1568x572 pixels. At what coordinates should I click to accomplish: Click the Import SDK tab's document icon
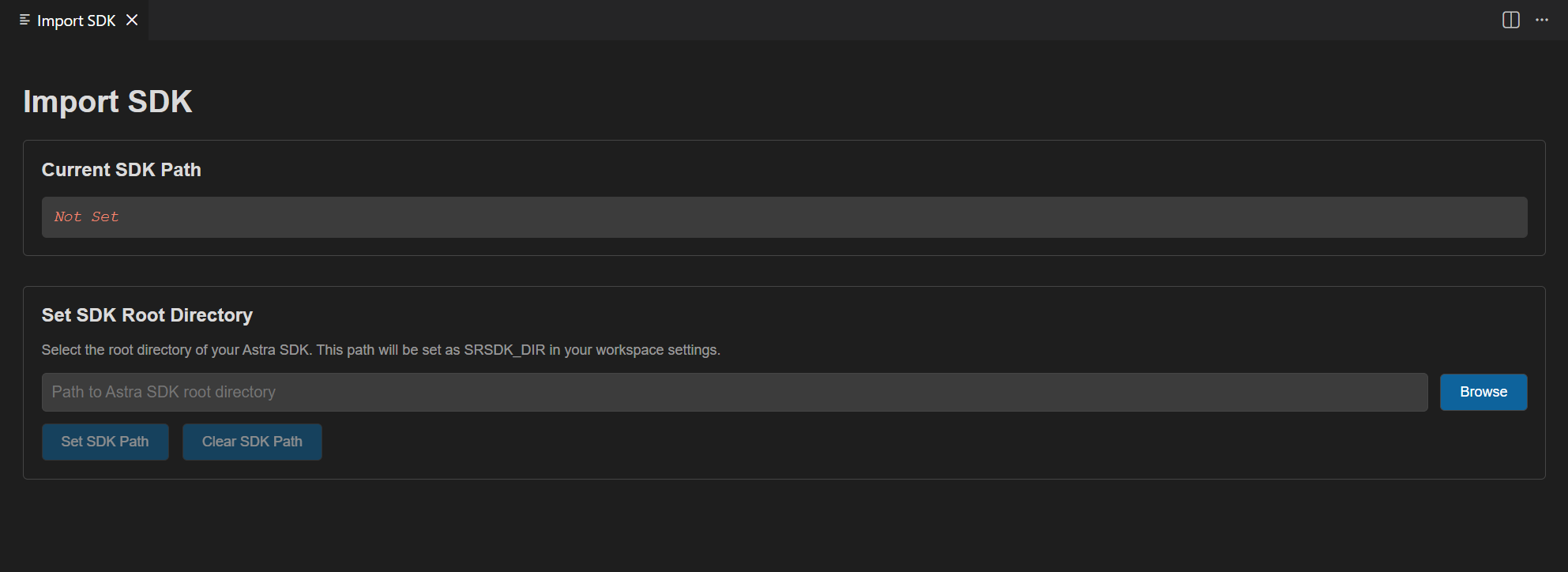coord(25,21)
